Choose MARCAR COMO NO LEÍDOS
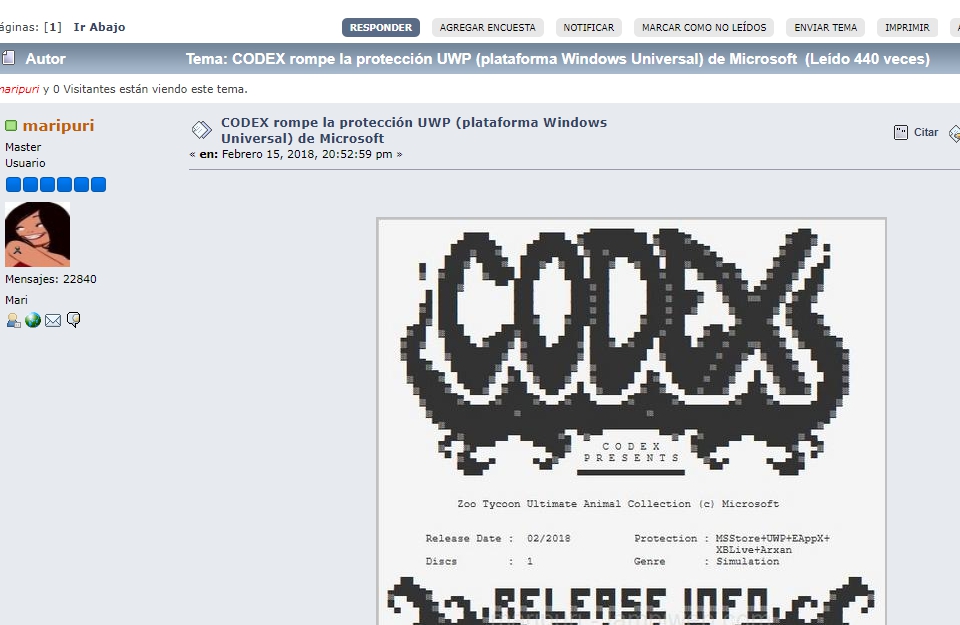 point(703,28)
